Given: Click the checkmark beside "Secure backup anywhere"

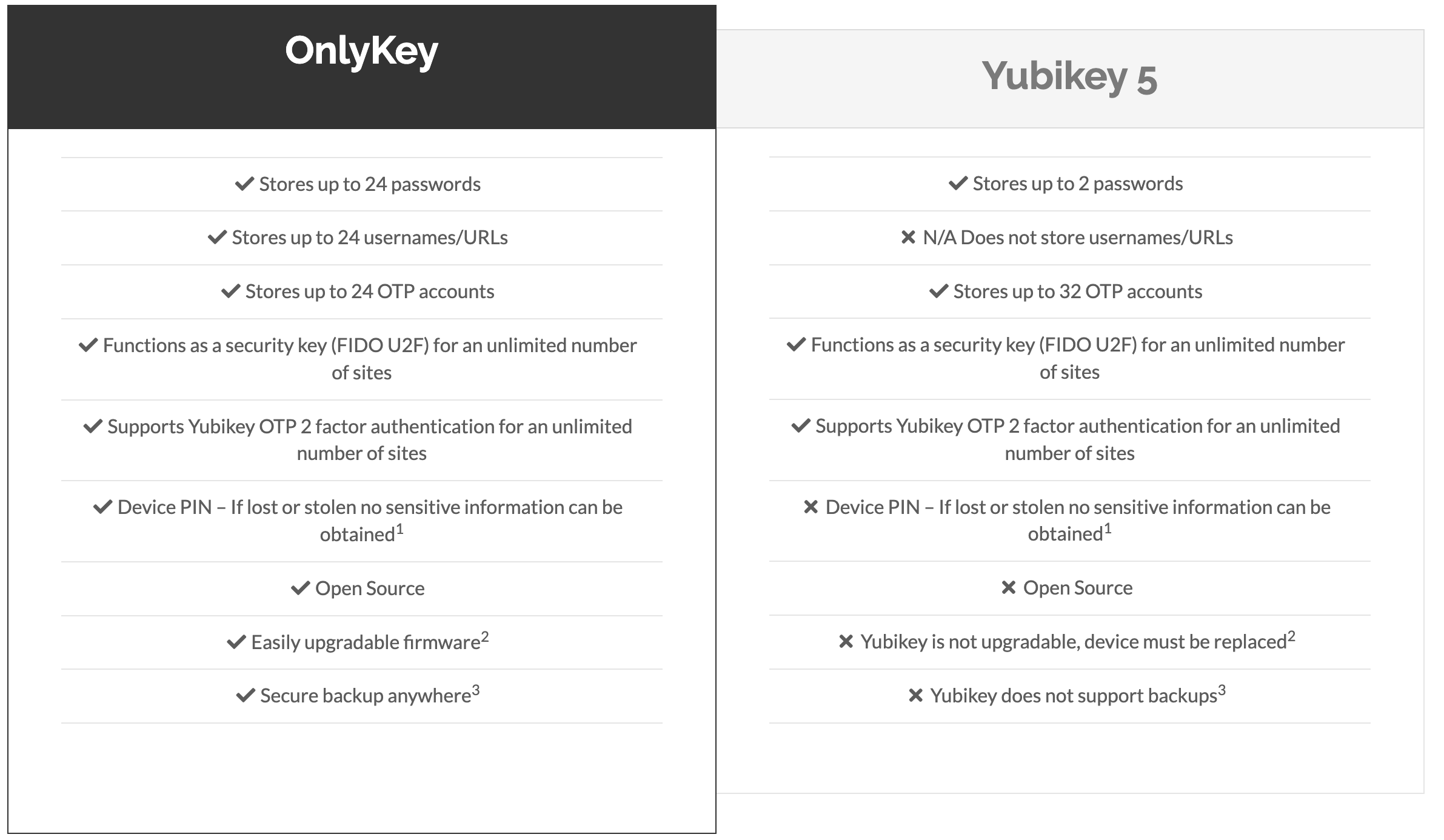Looking at the screenshot, I should click(x=245, y=695).
